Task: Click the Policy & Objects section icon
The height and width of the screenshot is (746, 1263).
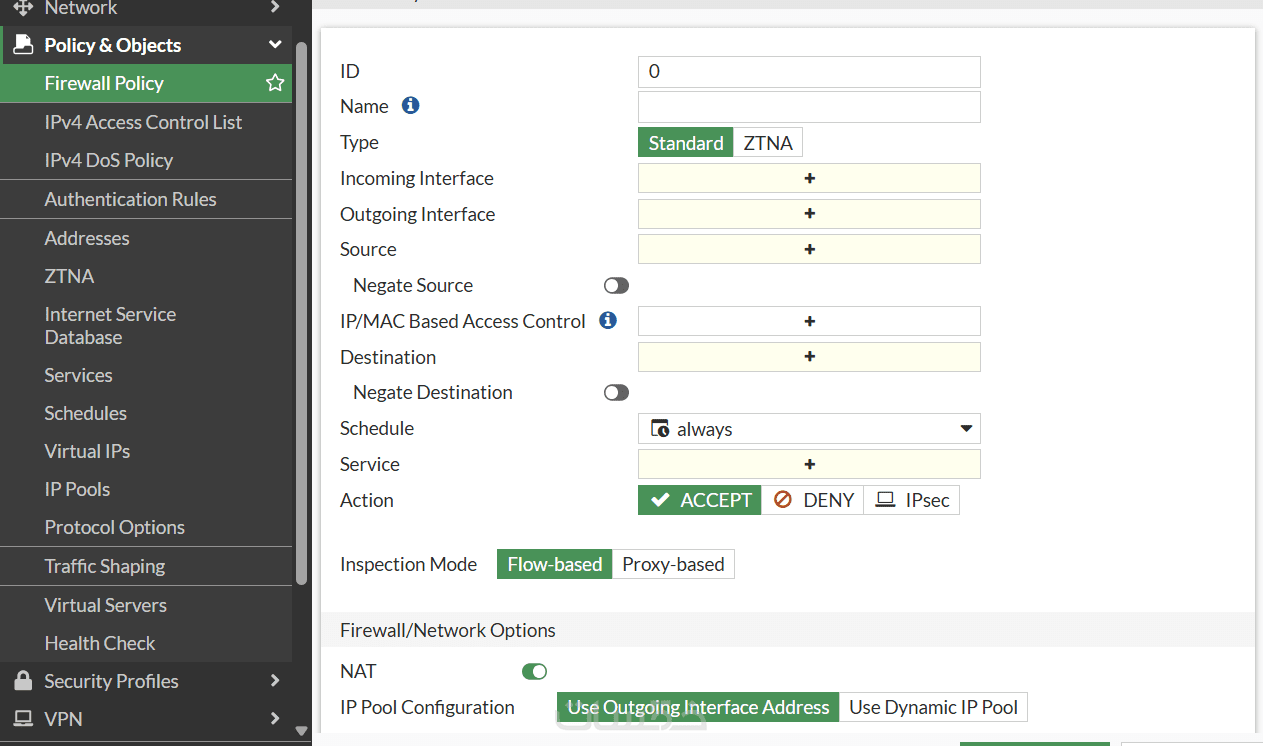Action: coord(23,45)
